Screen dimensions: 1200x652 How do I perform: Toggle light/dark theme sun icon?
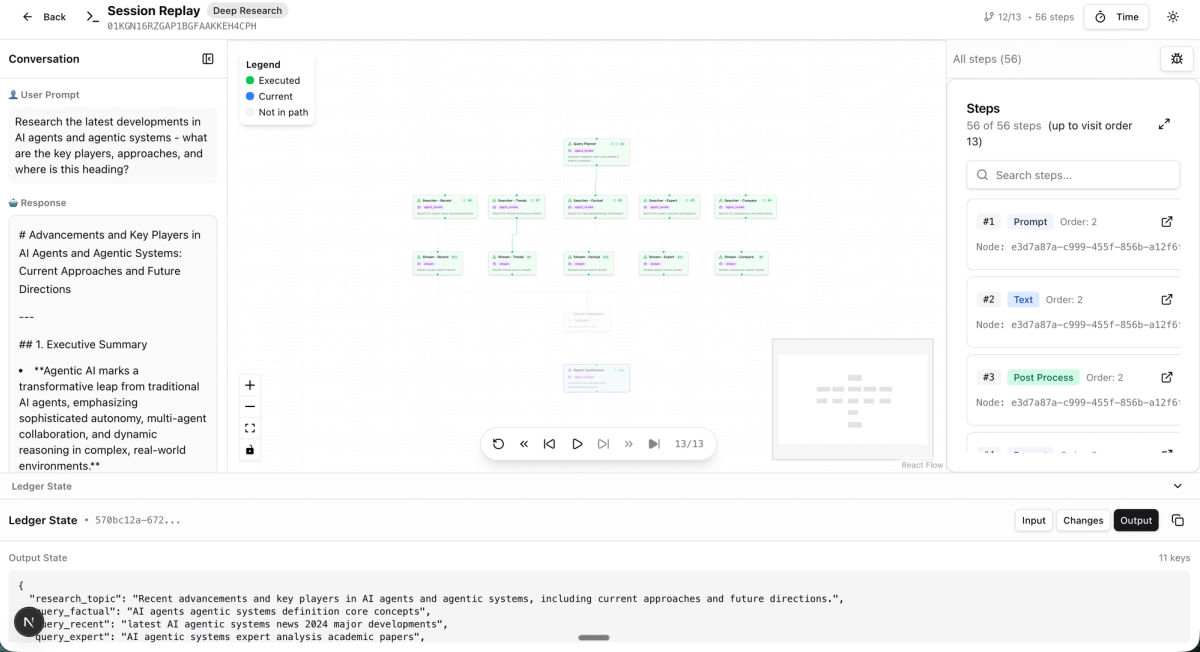pos(1173,17)
